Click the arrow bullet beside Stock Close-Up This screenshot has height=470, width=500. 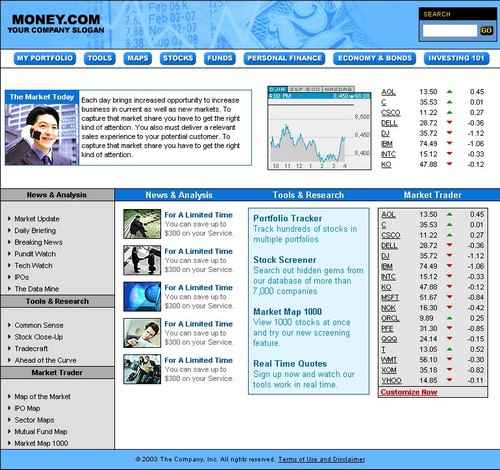click(x=9, y=337)
